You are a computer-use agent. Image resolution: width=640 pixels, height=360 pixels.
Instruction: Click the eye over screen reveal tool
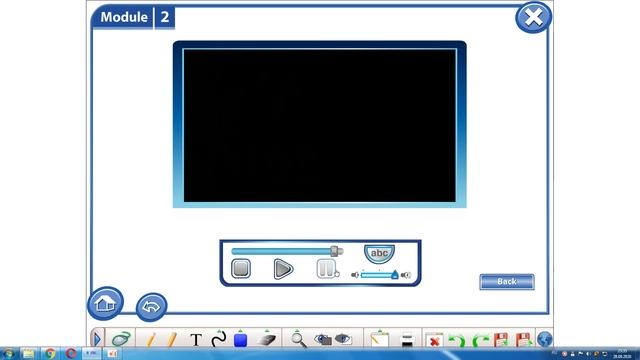pos(343,339)
